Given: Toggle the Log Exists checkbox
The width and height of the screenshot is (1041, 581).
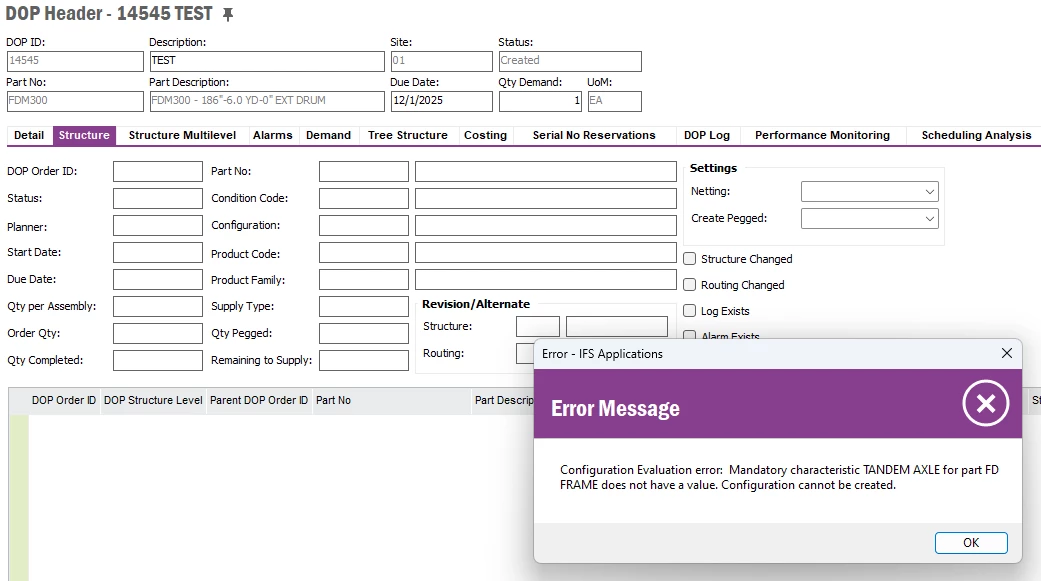Looking at the screenshot, I should (x=690, y=311).
